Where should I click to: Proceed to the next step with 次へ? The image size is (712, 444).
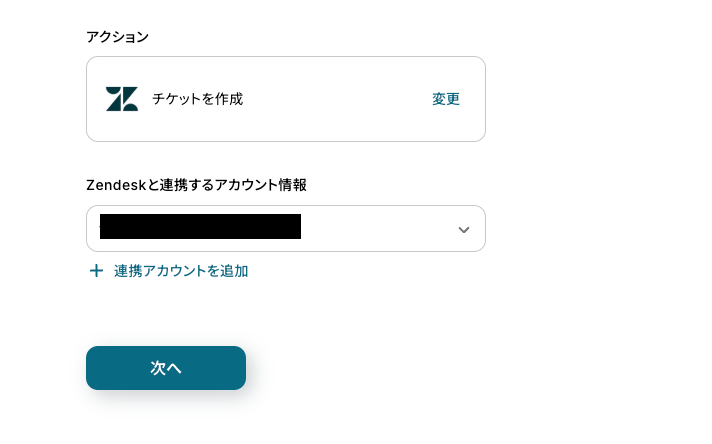(166, 368)
